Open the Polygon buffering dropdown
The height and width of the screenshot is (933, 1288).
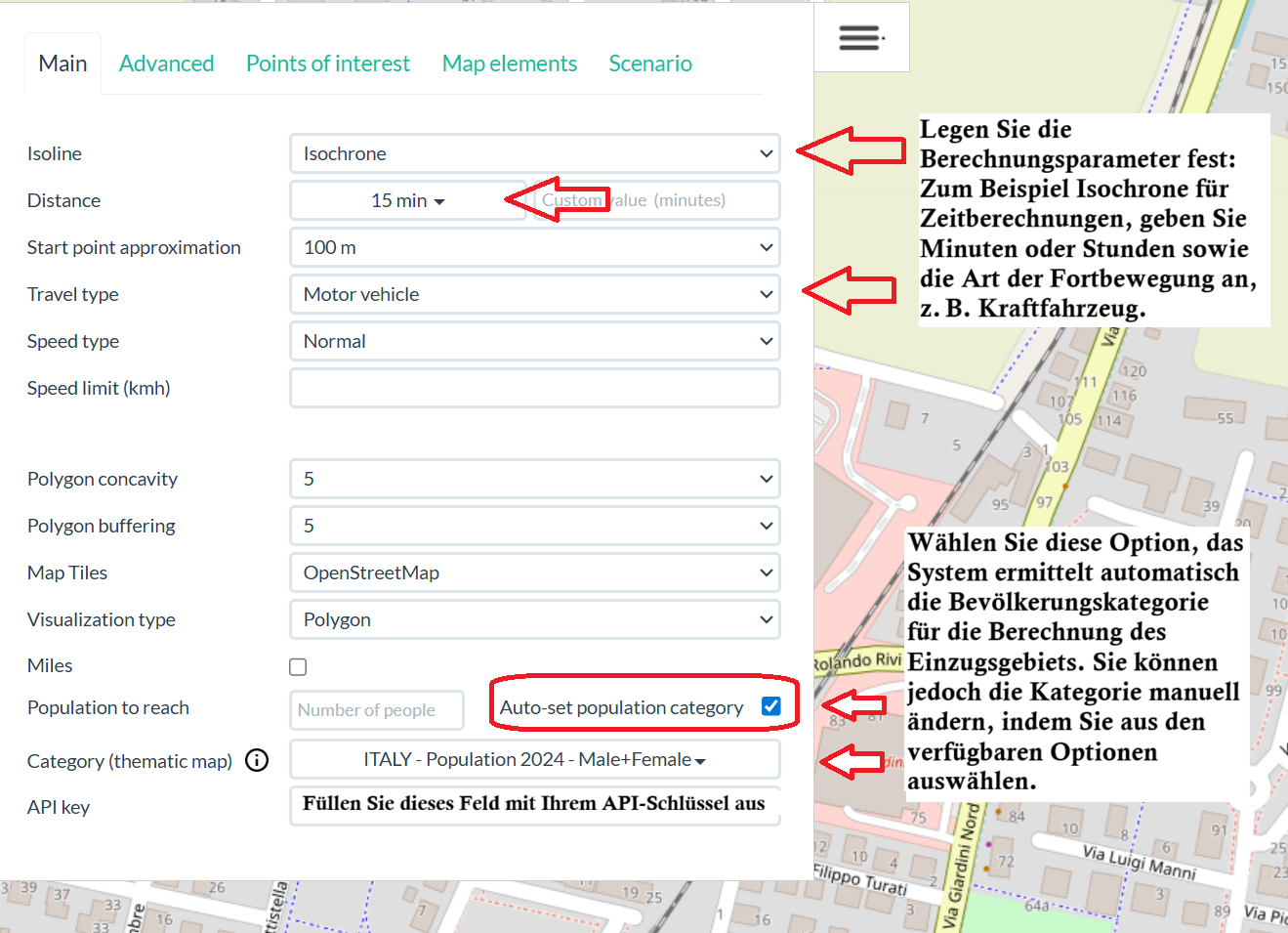point(534,526)
